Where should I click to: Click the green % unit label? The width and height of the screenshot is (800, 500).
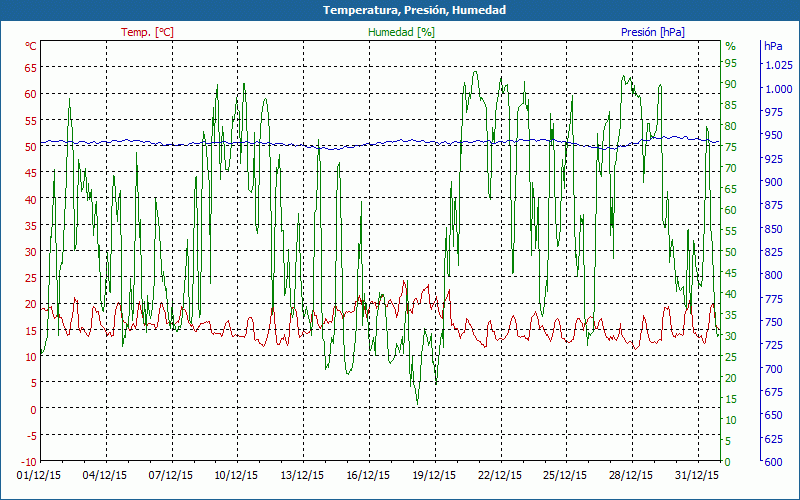point(731,46)
